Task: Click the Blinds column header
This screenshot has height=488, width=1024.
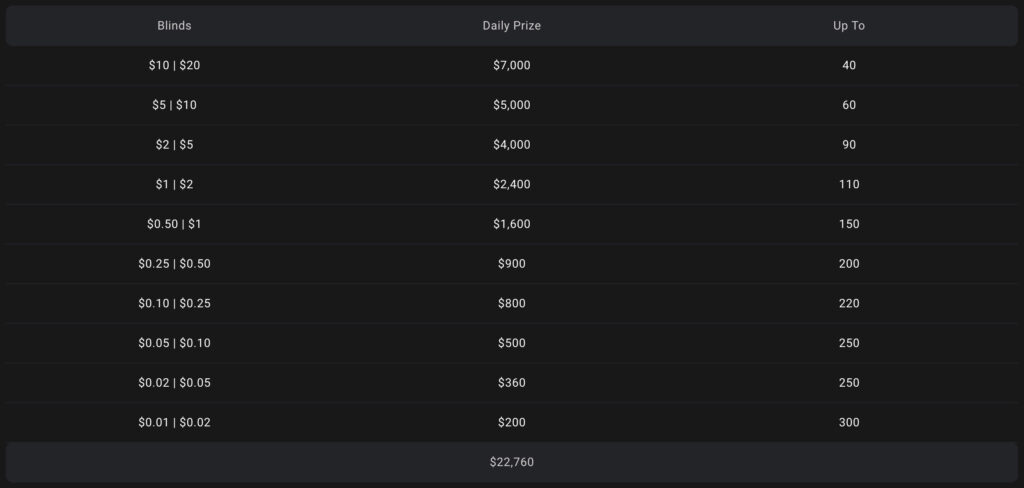Action: tap(174, 26)
